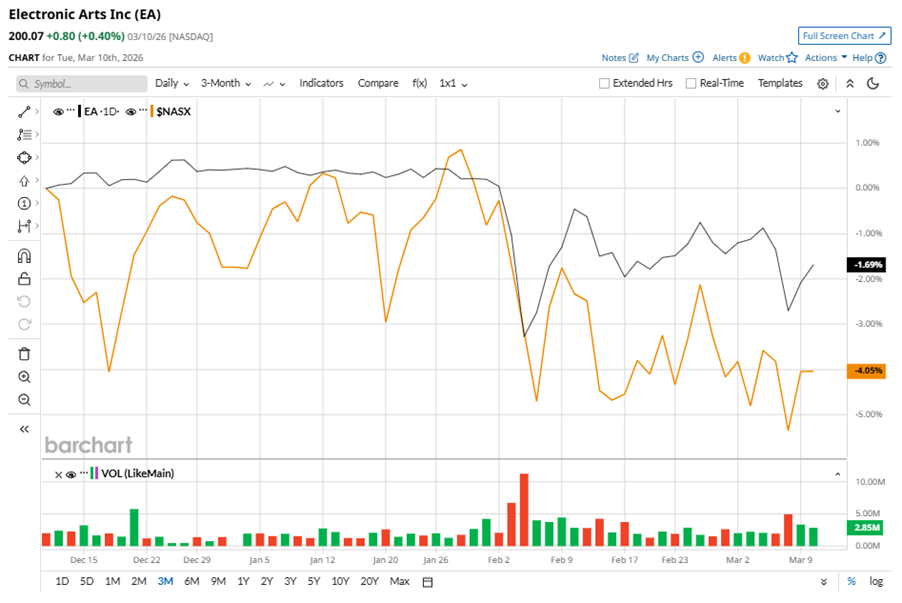902x603 pixels.
Task: Zoom in using the magnifier plus icon
Action: 24,377
